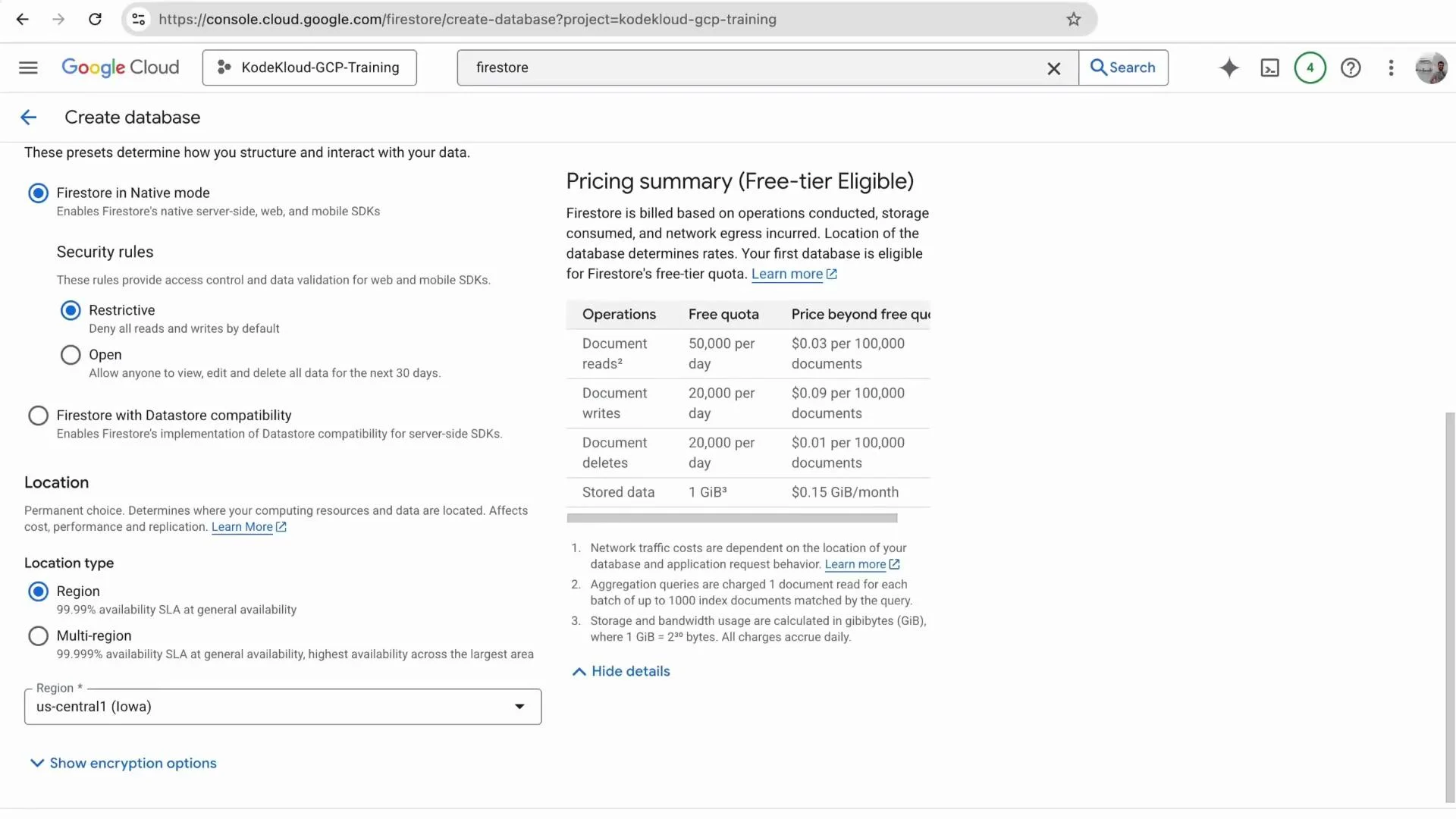This screenshot has width=1456, height=819.
Task: Click the Stored data row label
Action: (x=618, y=492)
